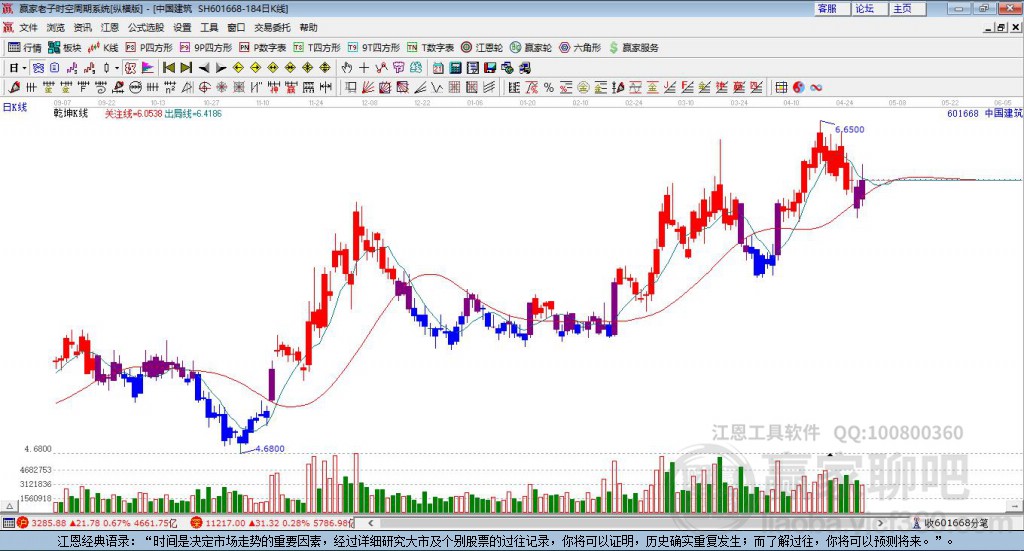Click the grid icon at status bar left
Image resolution: width=1024 pixels, height=551 pixels.
click(8, 523)
